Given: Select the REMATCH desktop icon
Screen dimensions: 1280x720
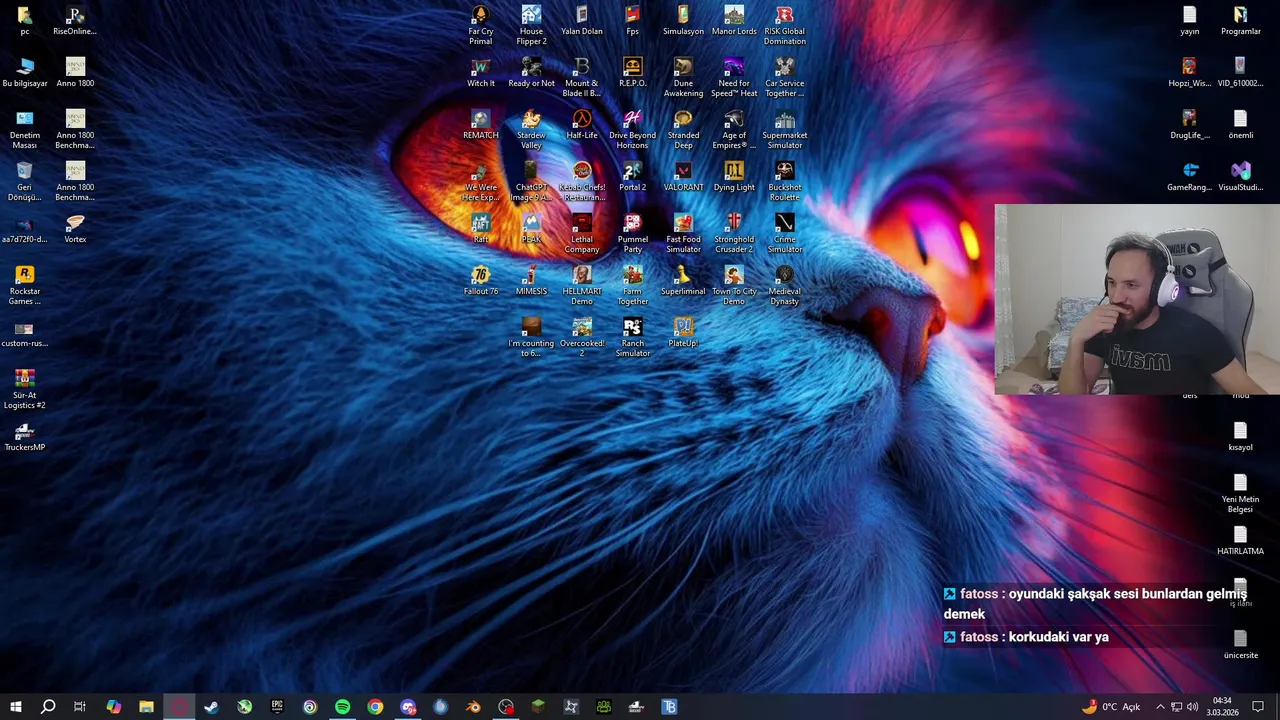Looking at the screenshot, I should coord(480,124).
